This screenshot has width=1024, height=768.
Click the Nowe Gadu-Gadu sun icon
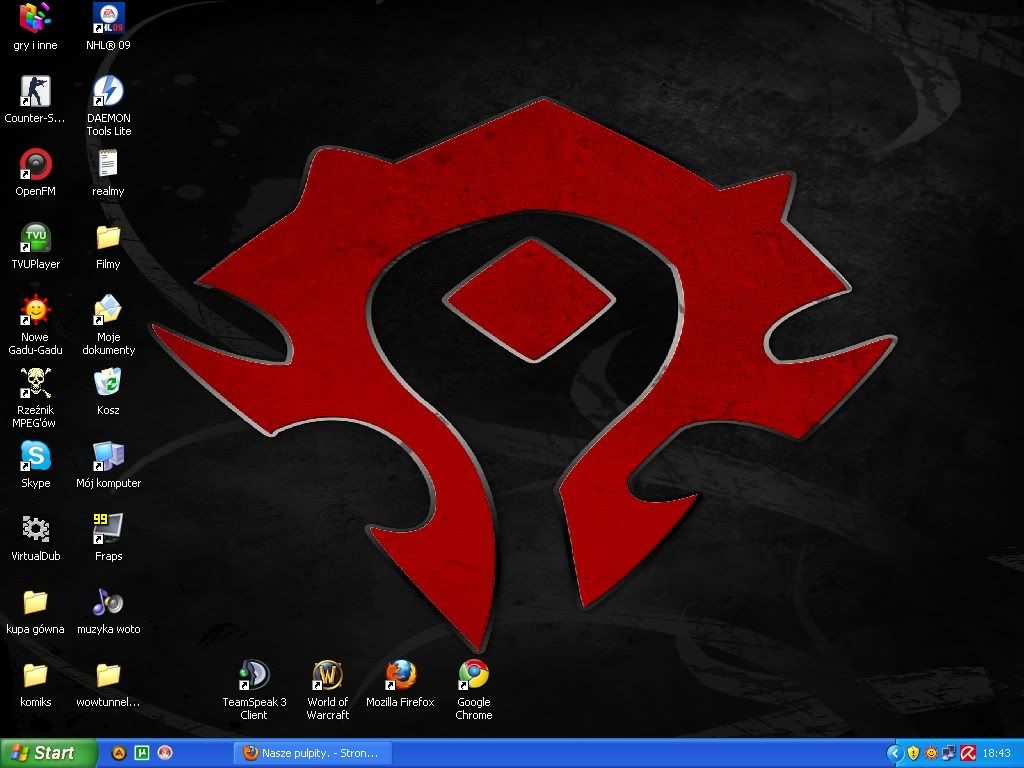(x=36, y=311)
